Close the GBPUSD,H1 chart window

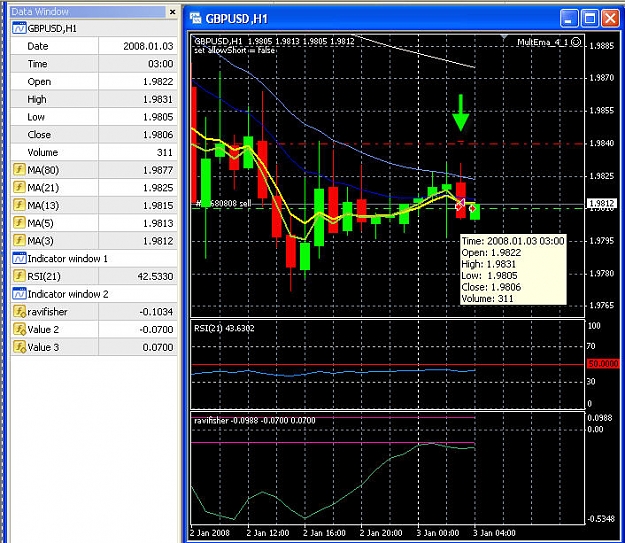(x=610, y=18)
